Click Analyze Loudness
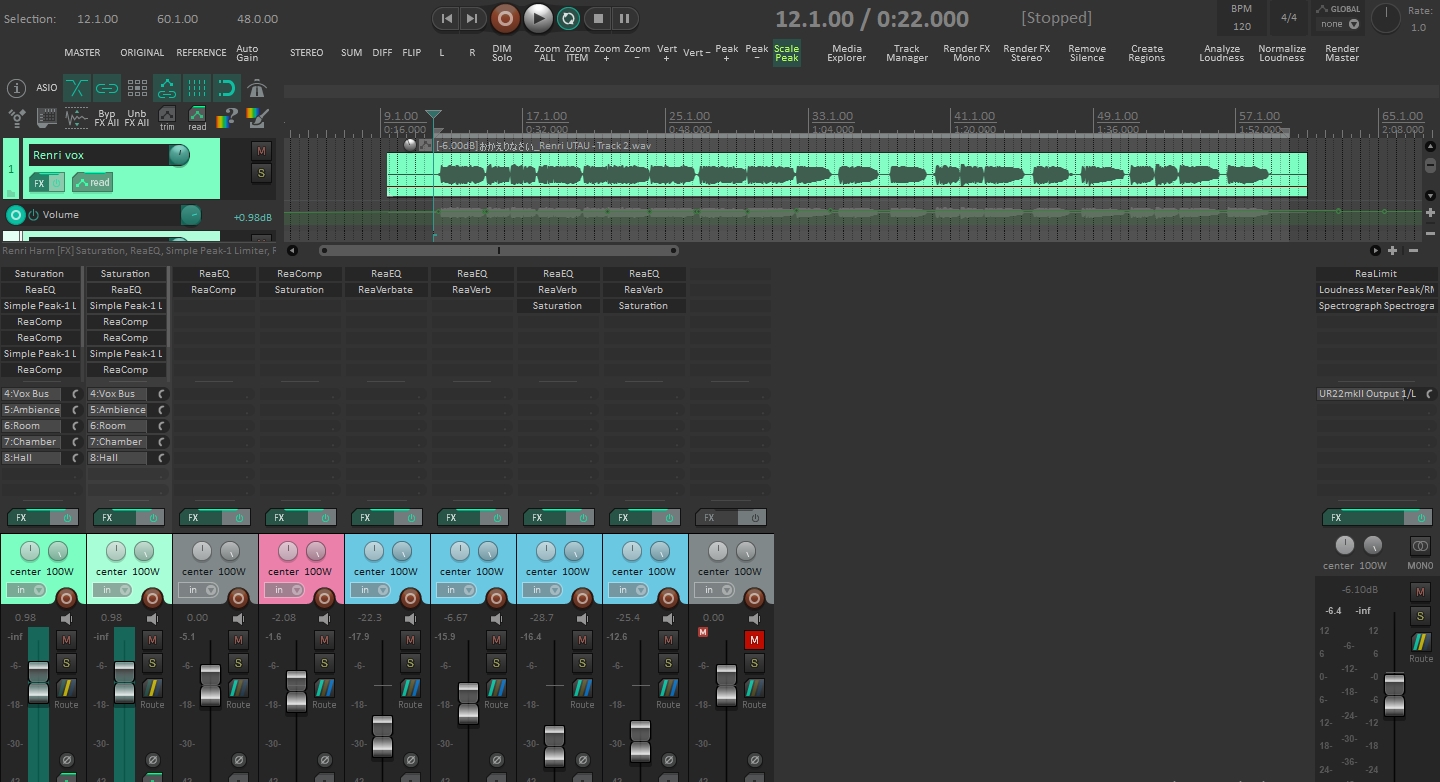Screen dimensions: 1440x782 pyautogui.click(x=1222, y=53)
